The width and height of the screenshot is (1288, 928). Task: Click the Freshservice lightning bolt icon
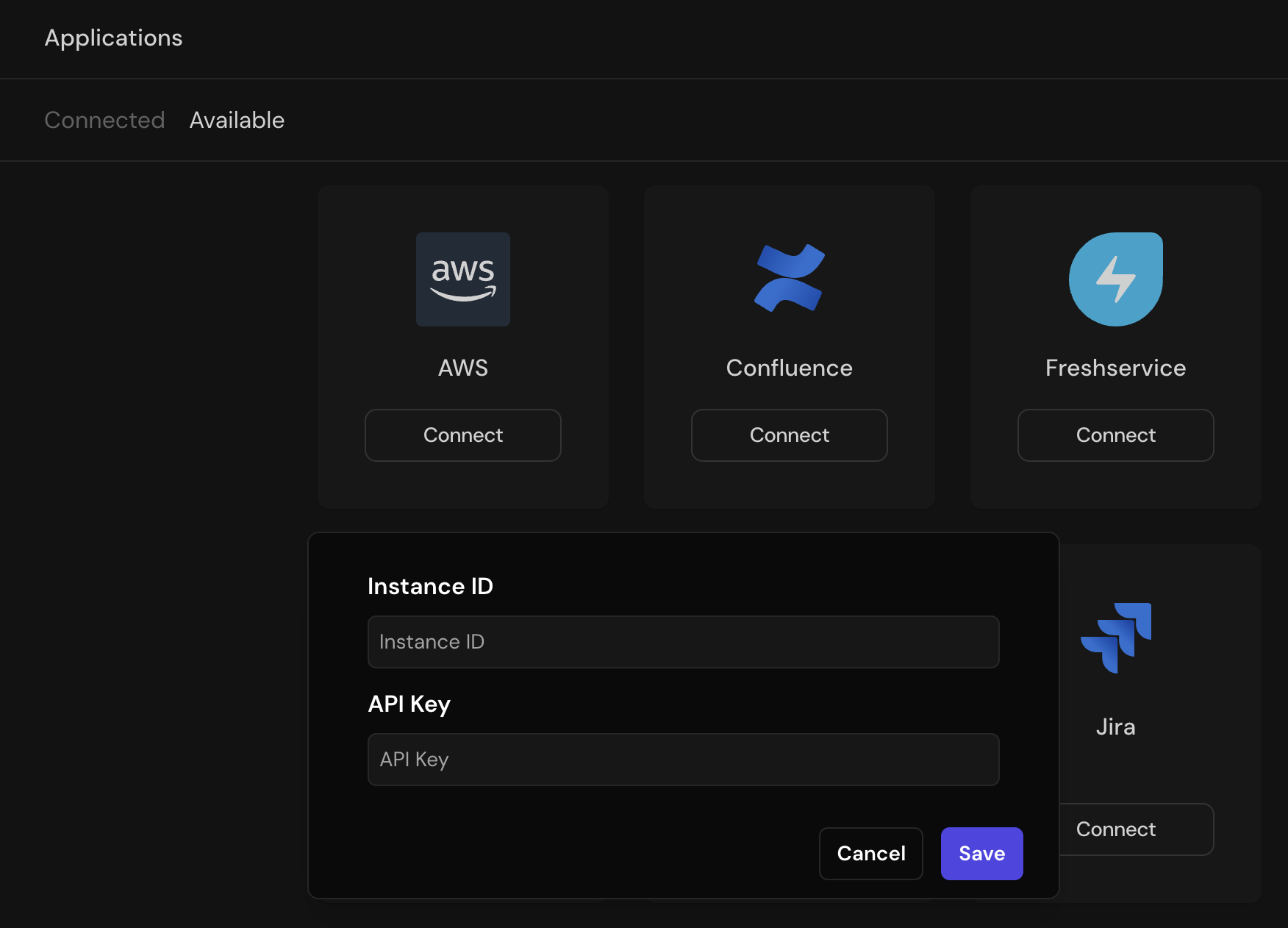click(1115, 279)
